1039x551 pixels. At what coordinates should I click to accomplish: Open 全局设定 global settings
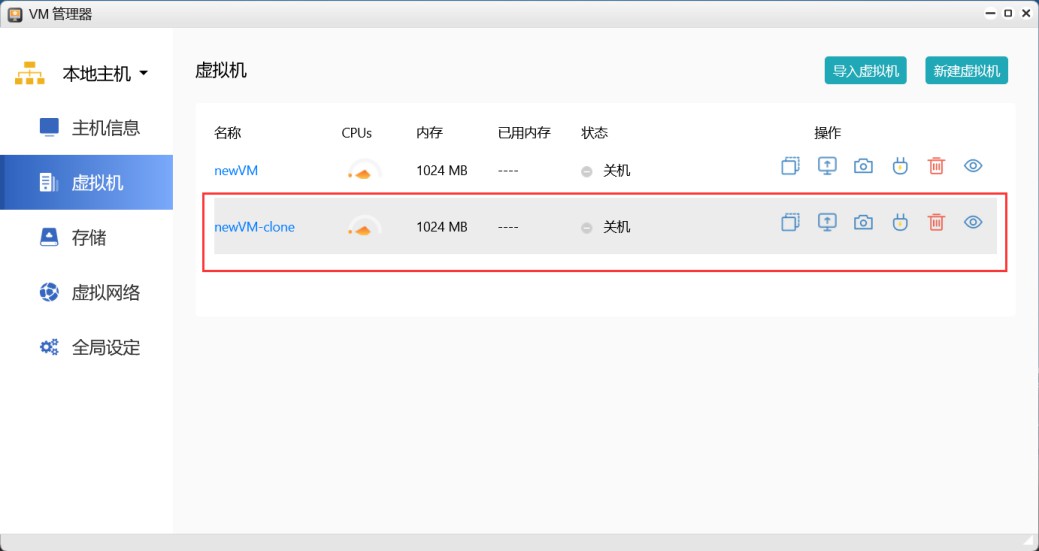[105, 348]
